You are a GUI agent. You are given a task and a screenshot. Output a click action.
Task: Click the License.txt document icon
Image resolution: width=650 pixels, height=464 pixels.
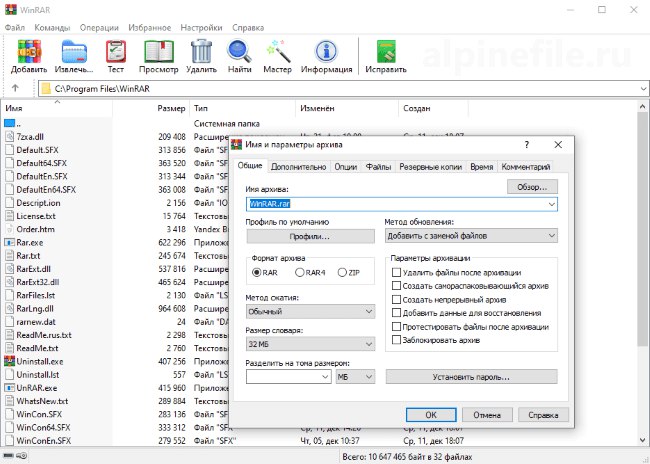[x=10, y=216]
